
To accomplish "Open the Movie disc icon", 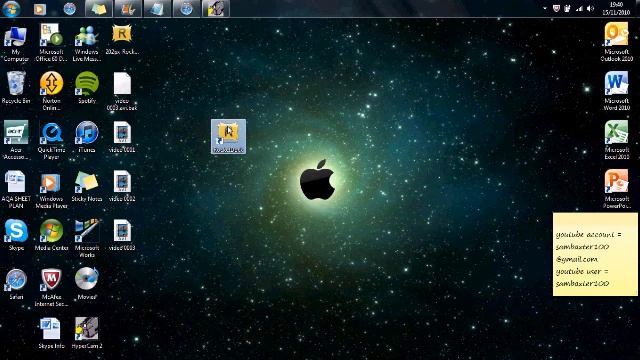I will pyautogui.click(x=87, y=284).
